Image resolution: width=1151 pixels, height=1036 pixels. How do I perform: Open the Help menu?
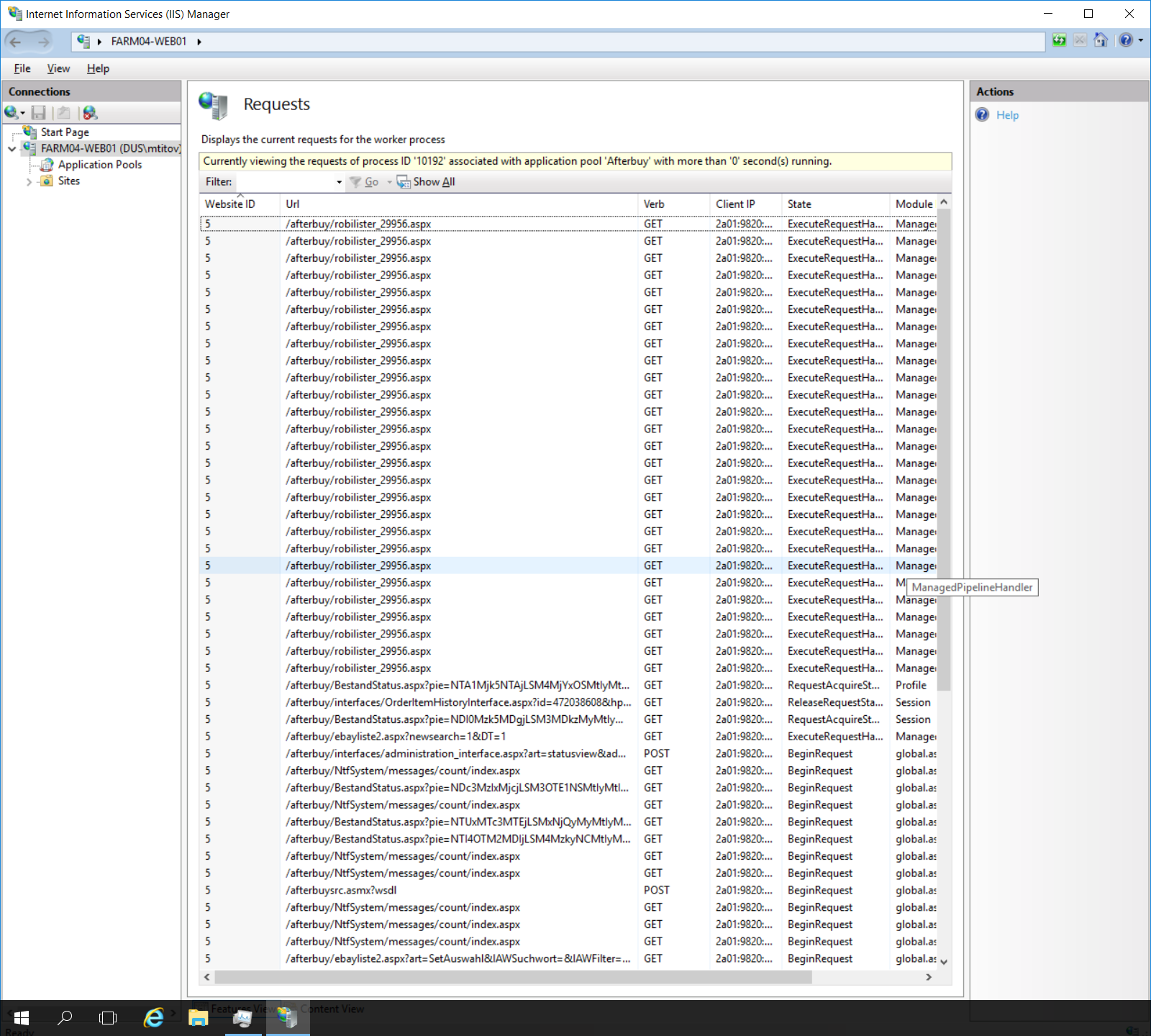tap(98, 68)
